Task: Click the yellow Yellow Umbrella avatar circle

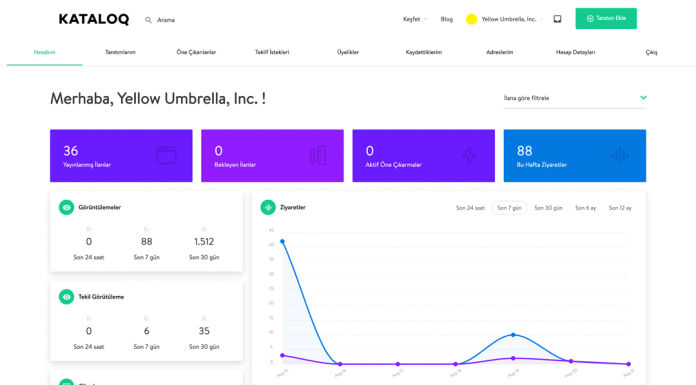Action: pyautogui.click(x=471, y=19)
